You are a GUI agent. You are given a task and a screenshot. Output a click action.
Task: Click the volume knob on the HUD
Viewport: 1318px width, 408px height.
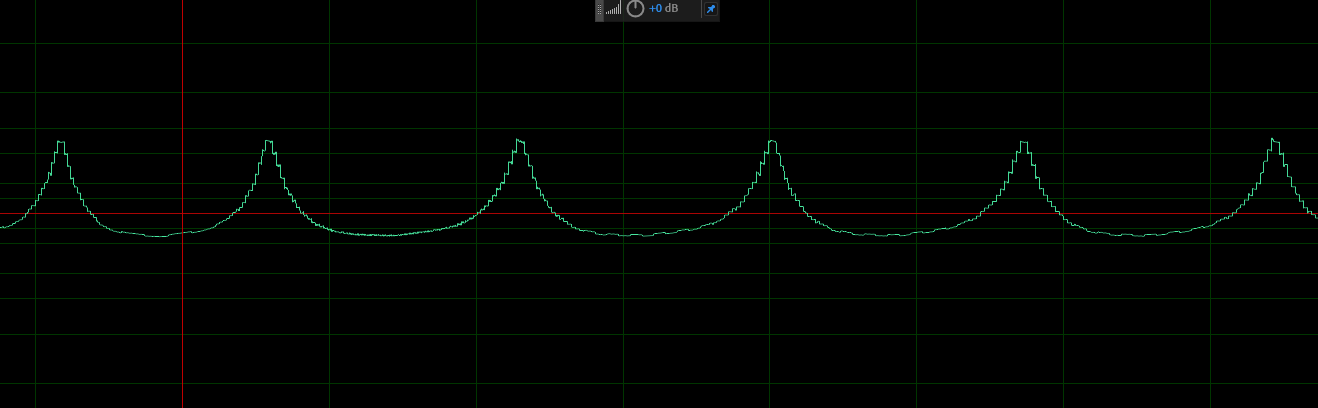click(x=635, y=9)
